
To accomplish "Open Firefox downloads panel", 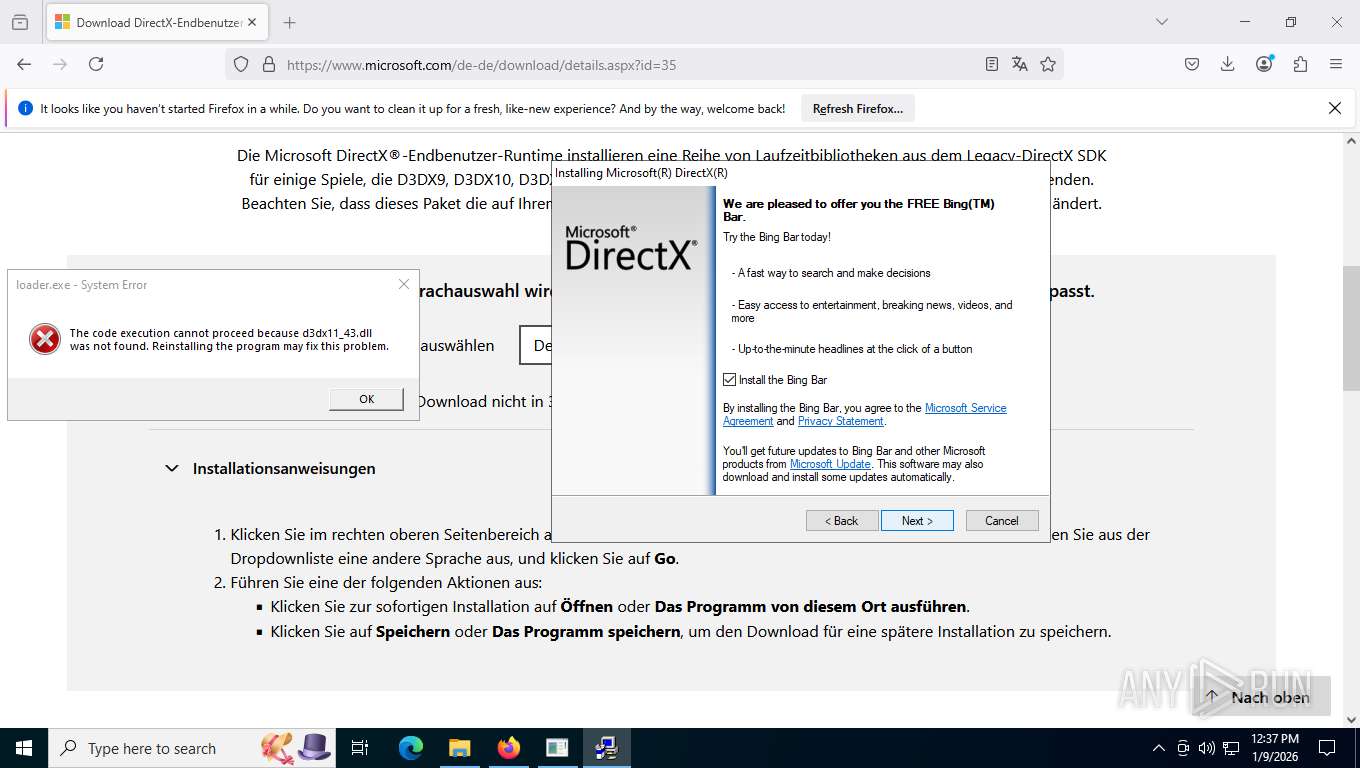I will click(1227, 64).
